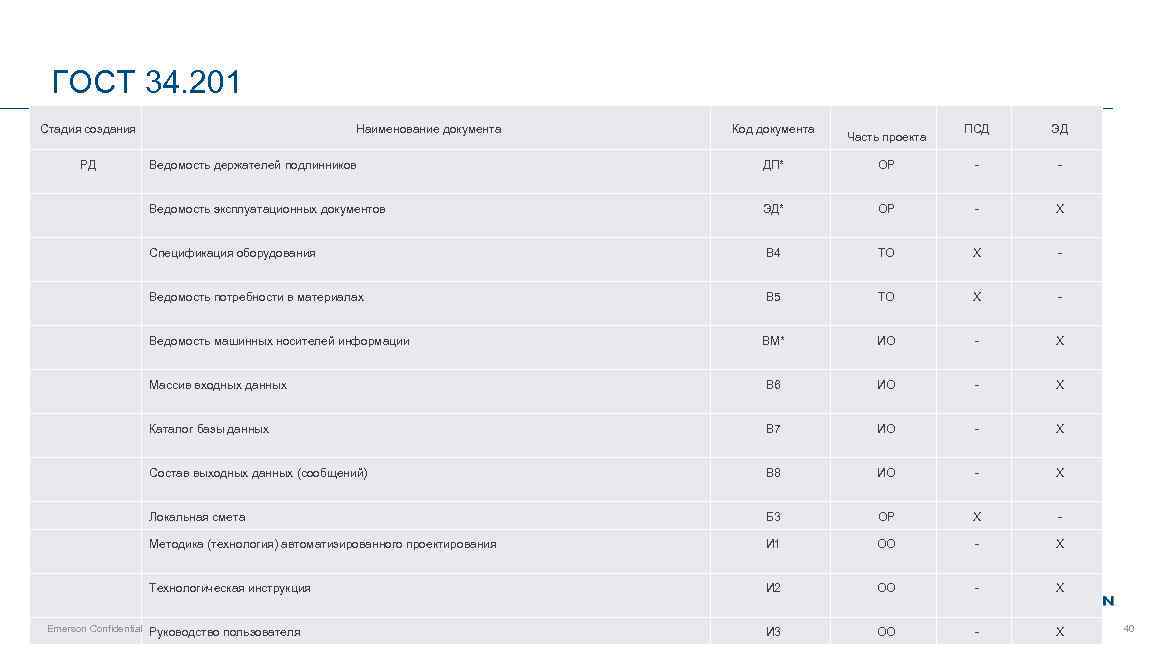Click the slide title ГОСТ 34.201
Image resolution: width=1152 pixels, height=648 pixels.
click(146, 82)
